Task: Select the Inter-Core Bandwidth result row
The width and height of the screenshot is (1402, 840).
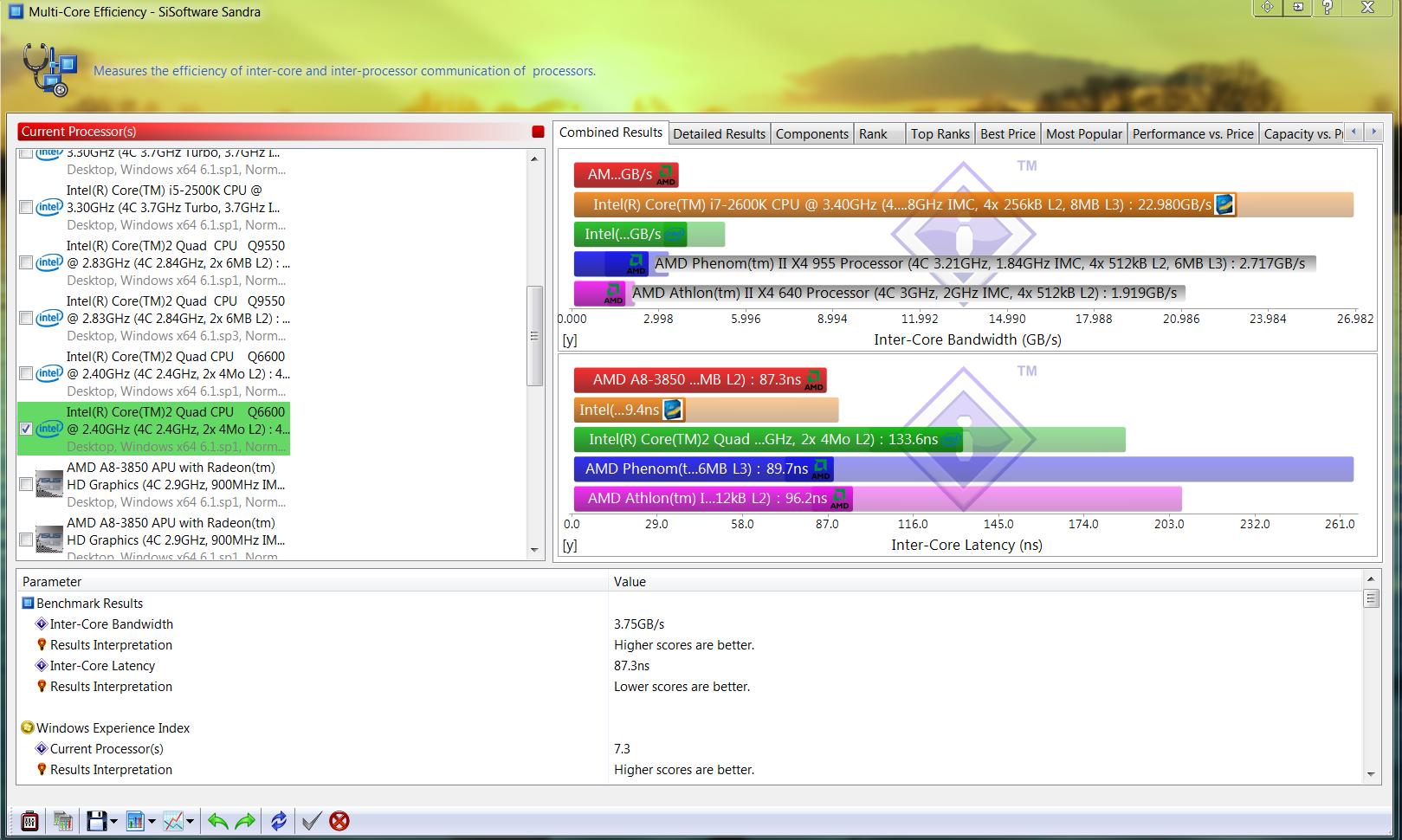Action: [689, 624]
